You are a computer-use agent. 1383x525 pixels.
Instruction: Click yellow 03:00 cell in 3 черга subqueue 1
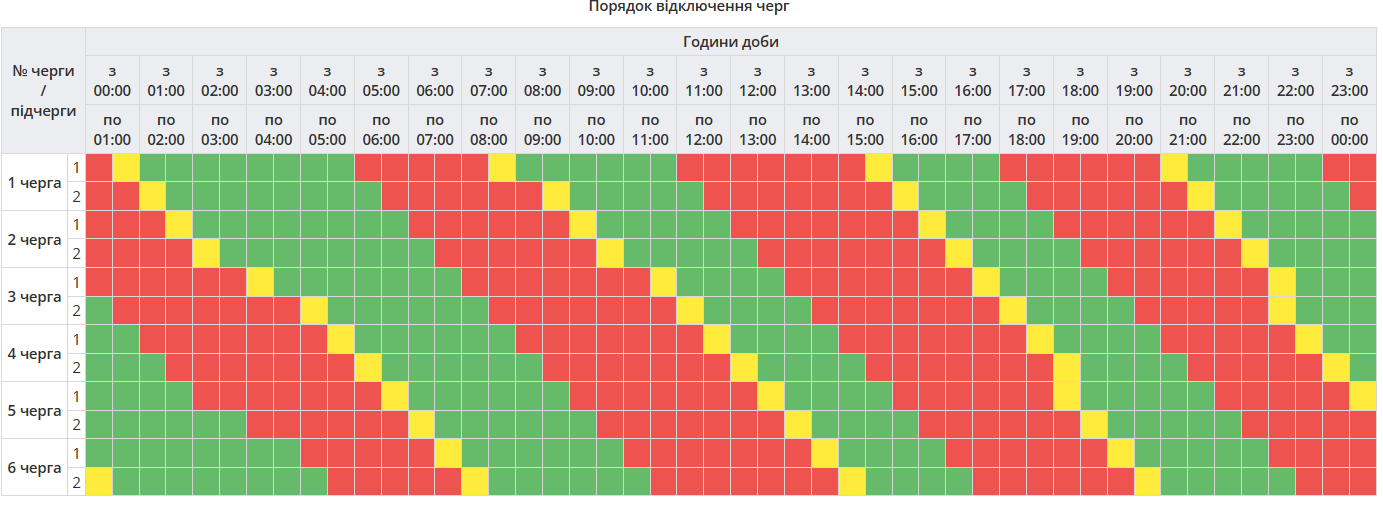(x=260, y=283)
